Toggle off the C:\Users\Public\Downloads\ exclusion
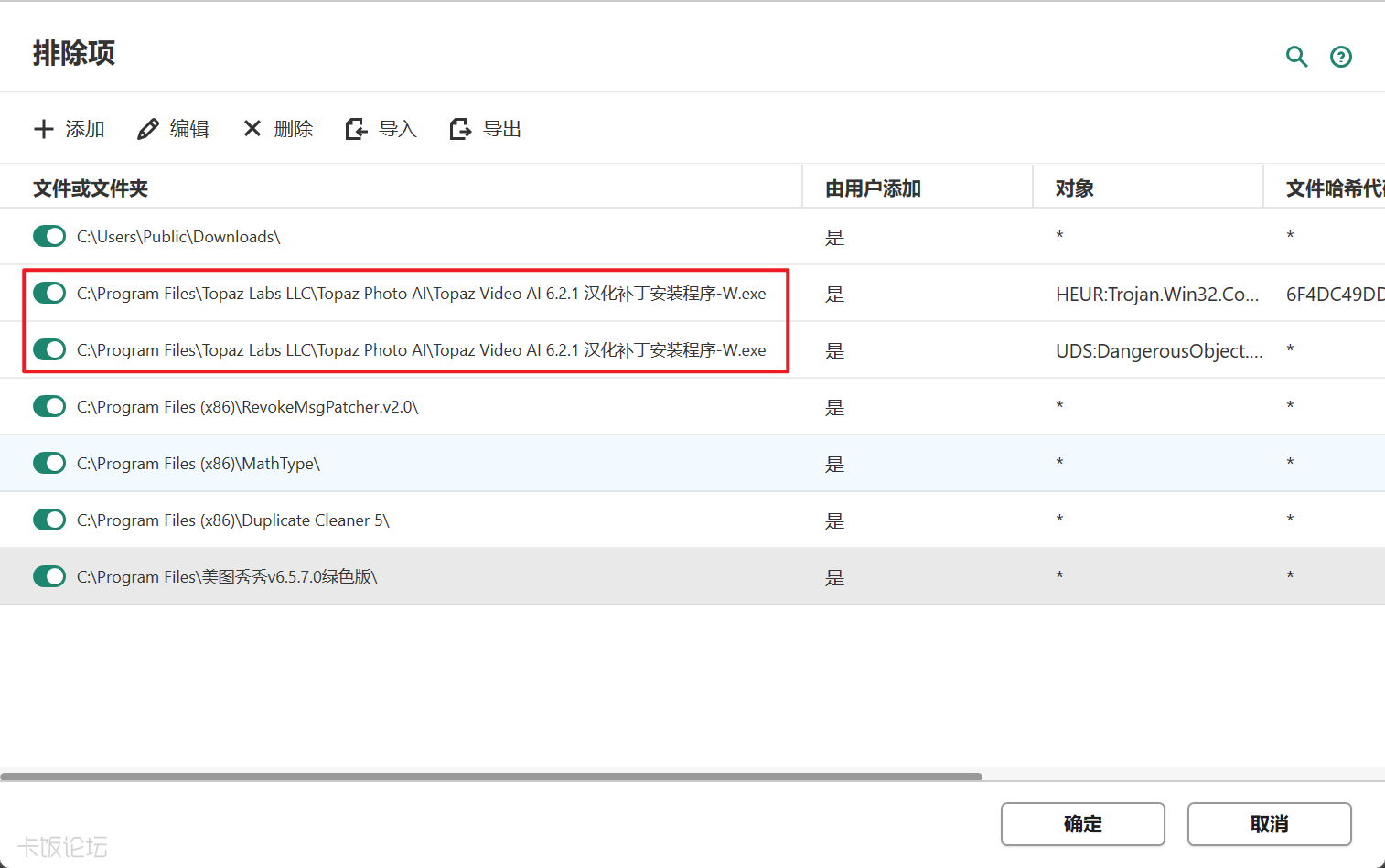1385x868 pixels. [49, 236]
